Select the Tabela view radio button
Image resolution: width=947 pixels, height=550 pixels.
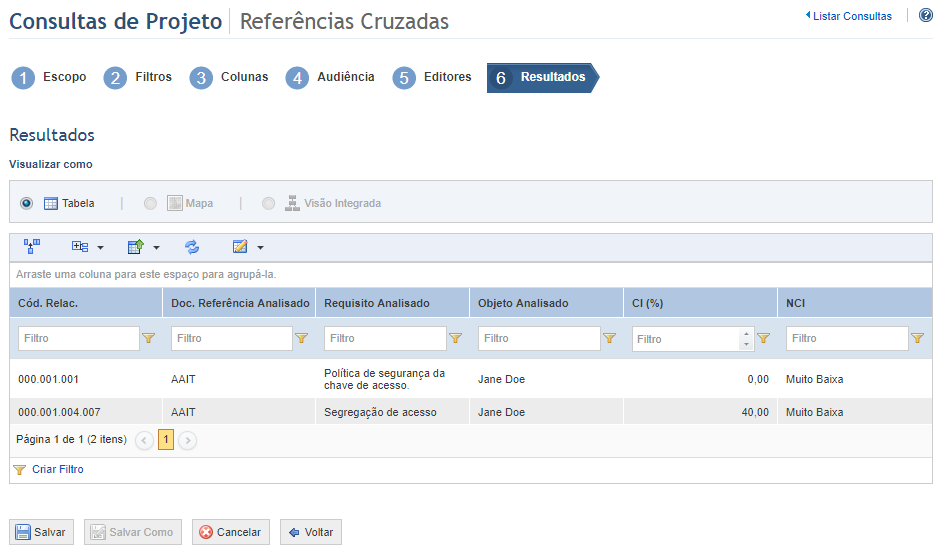[26, 203]
